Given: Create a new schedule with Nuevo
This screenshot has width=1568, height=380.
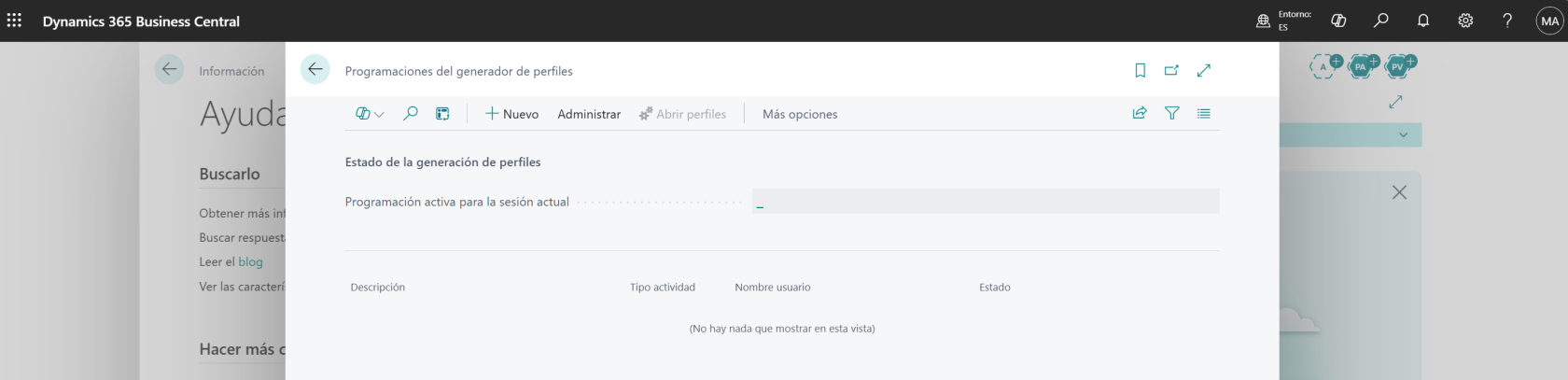Looking at the screenshot, I should (511, 114).
